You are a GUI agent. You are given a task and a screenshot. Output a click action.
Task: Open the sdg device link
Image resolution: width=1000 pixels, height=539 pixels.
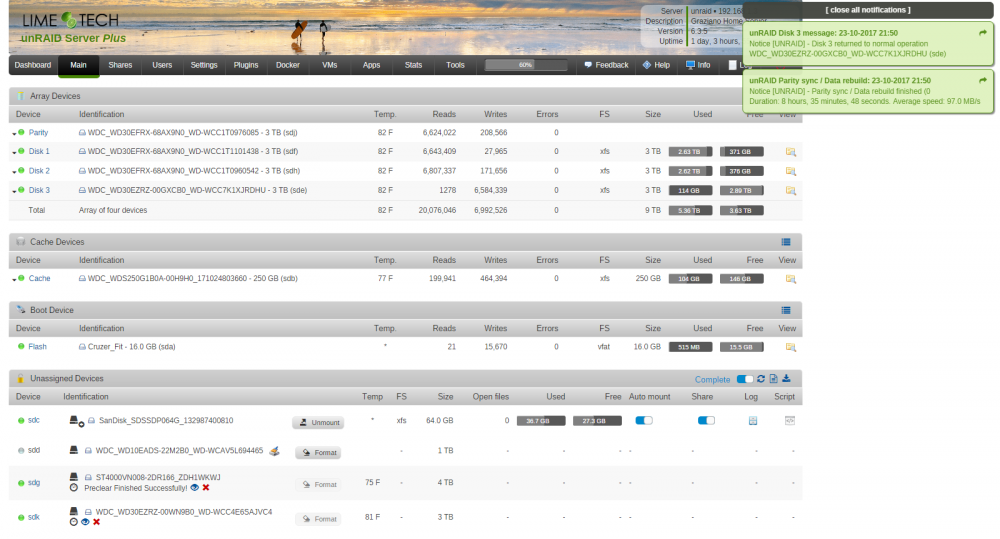[34, 482]
